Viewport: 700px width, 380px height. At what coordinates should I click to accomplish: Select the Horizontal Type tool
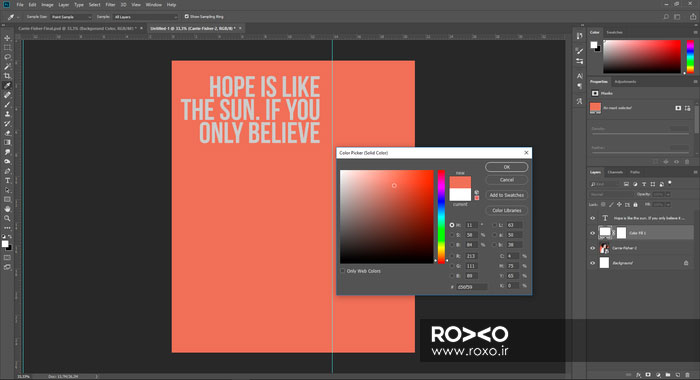point(7,180)
